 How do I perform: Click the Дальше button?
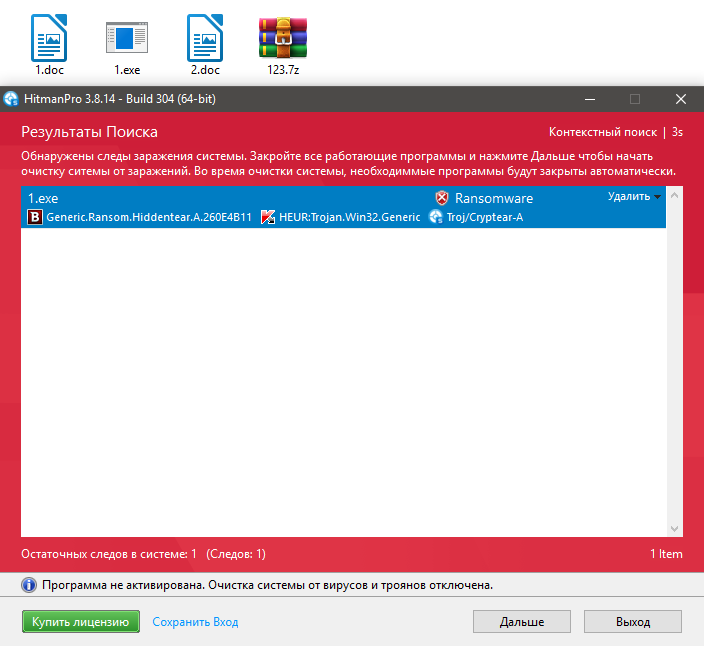pos(522,622)
